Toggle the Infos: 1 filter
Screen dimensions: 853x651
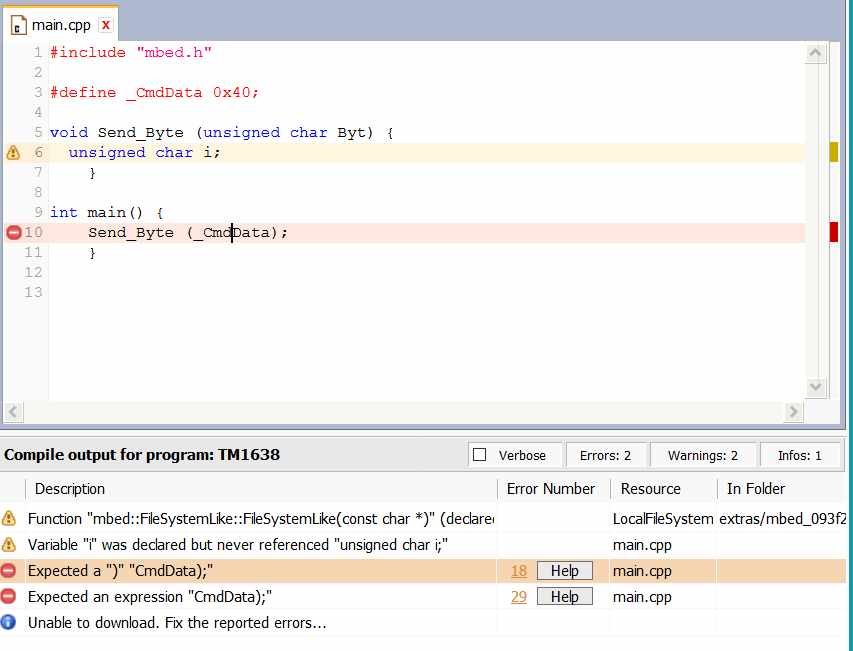point(799,455)
